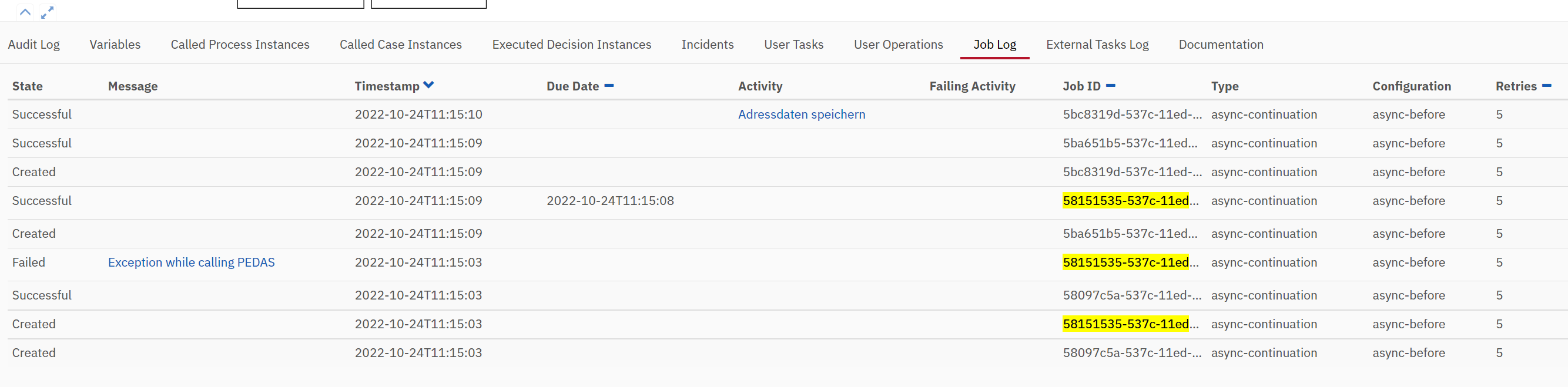The width and height of the screenshot is (1568, 387).
Task: Open the Audit Log tab
Action: 33,45
